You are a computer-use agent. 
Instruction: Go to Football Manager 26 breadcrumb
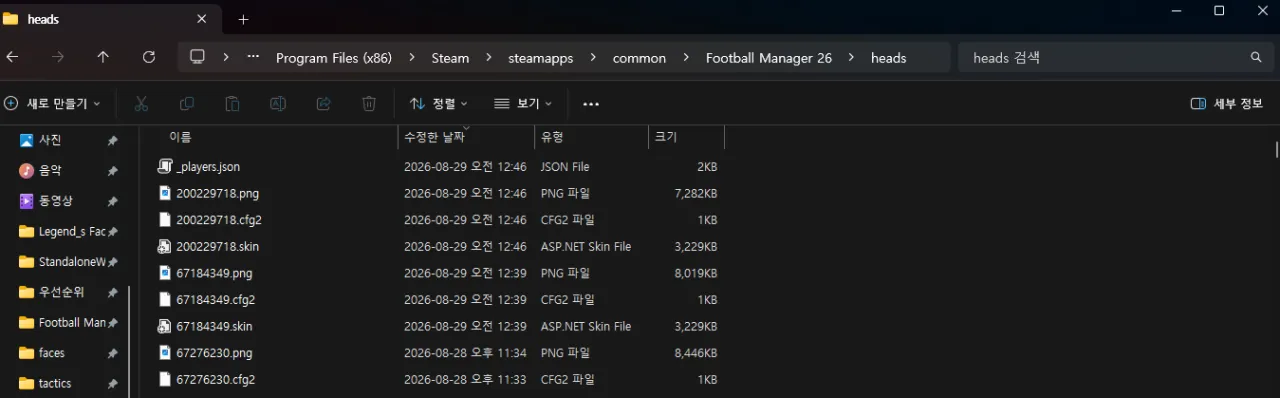click(769, 58)
